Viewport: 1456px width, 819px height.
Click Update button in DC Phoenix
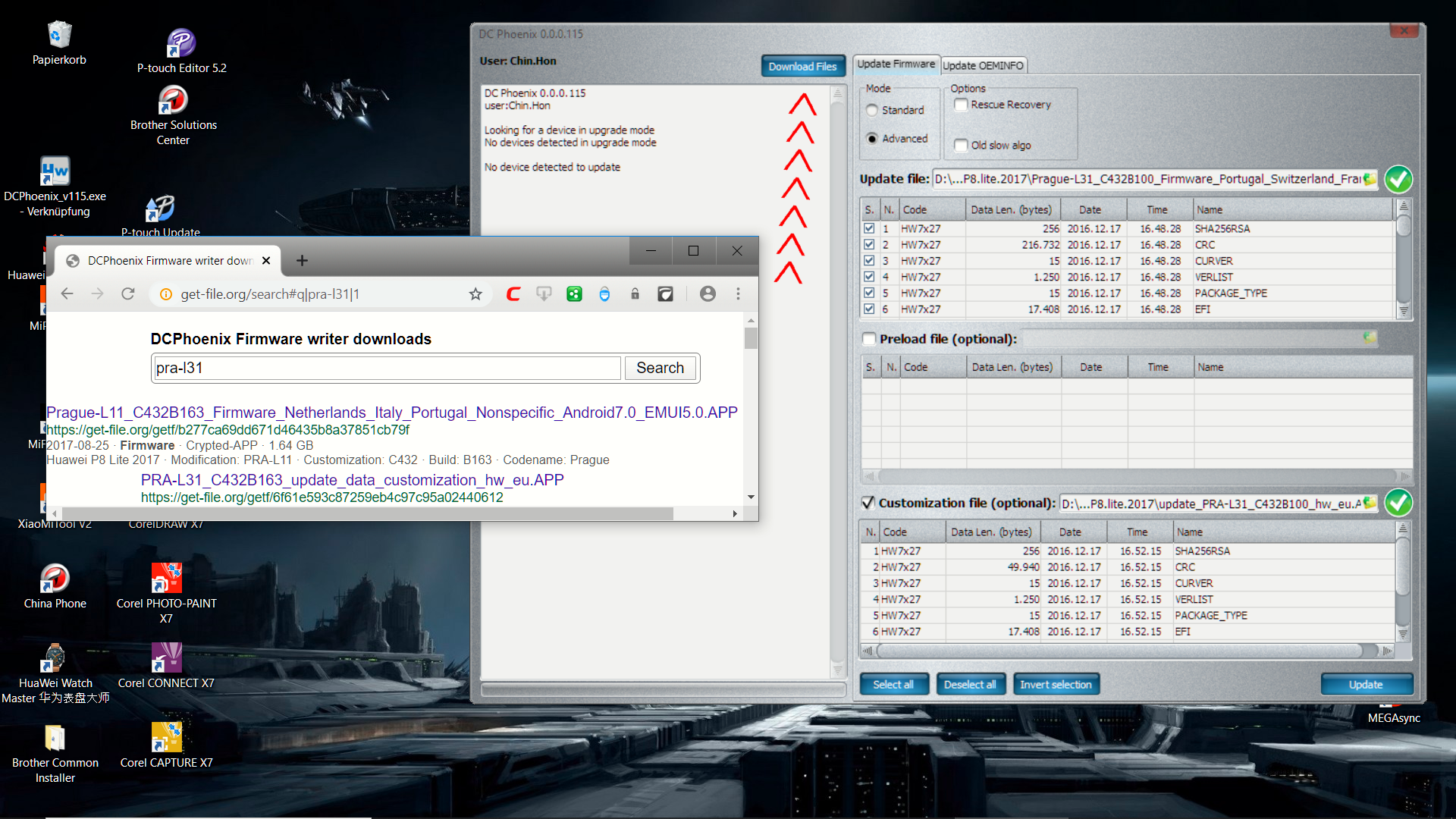click(1366, 685)
